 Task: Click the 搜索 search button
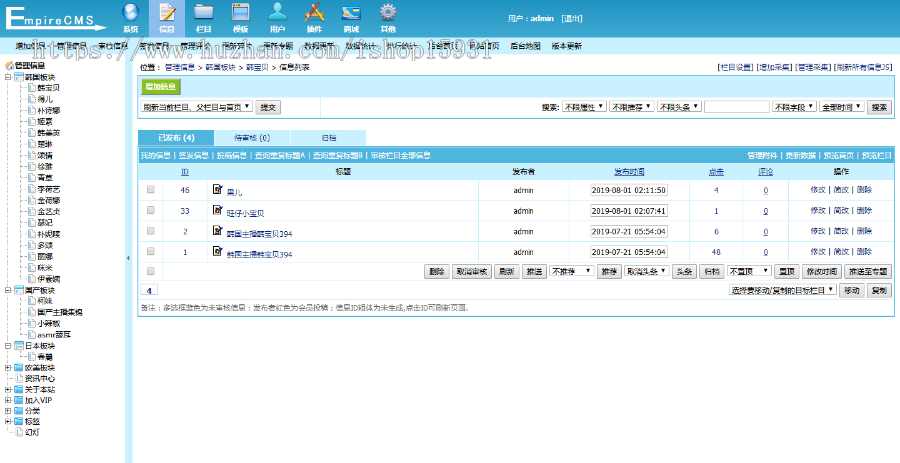(879, 107)
